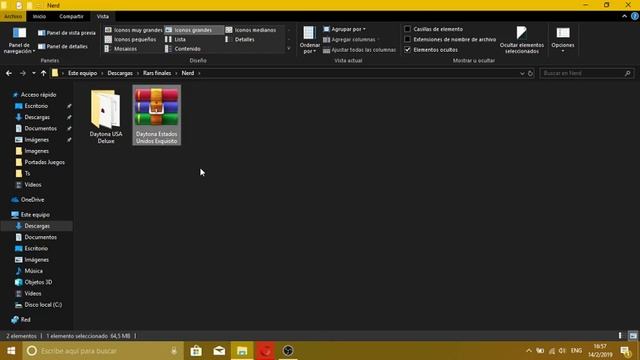Image resolution: width=640 pixels, height=360 pixels.
Task: Collapse the ribbon with the chevron
Action: pyautogui.click(x=624, y=16)
